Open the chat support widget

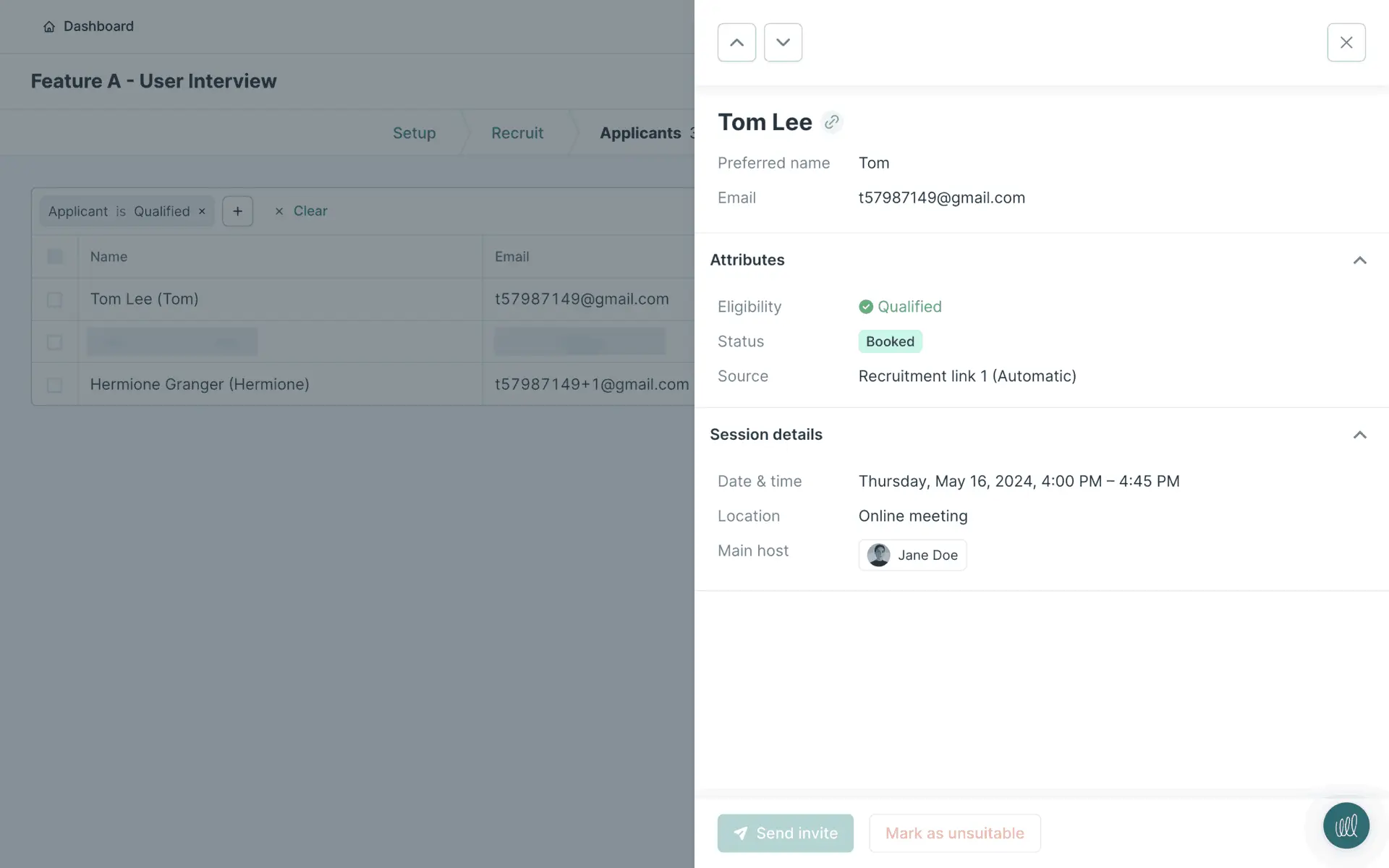(1346, 825)
